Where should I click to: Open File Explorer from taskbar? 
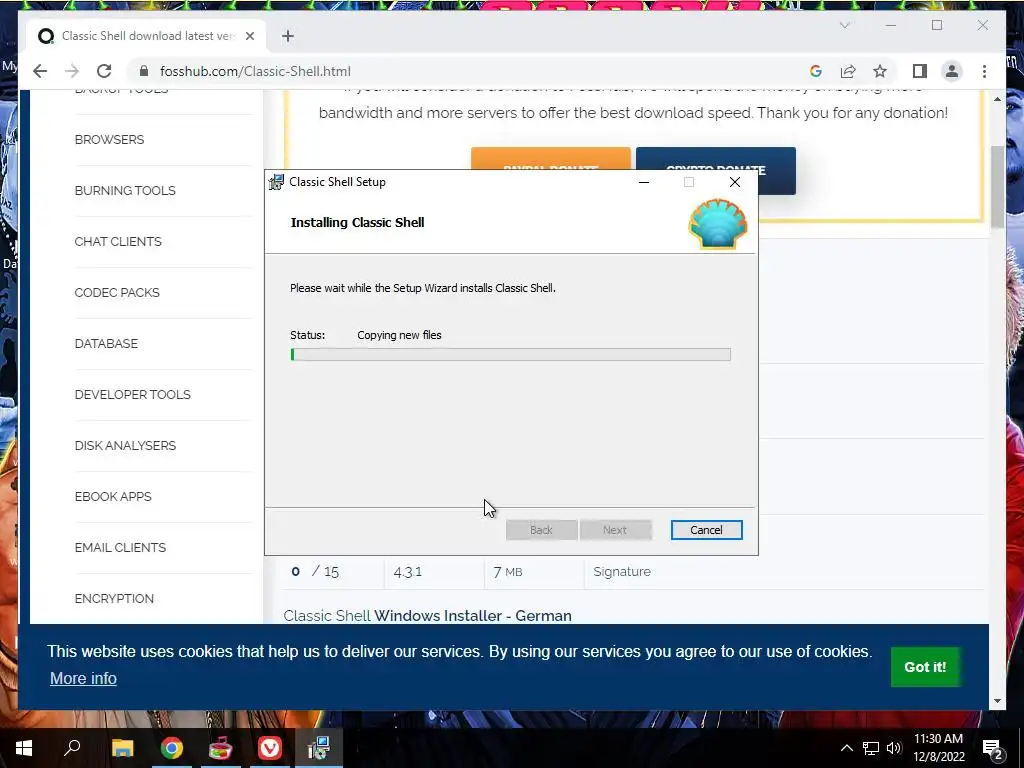(122, 748)
